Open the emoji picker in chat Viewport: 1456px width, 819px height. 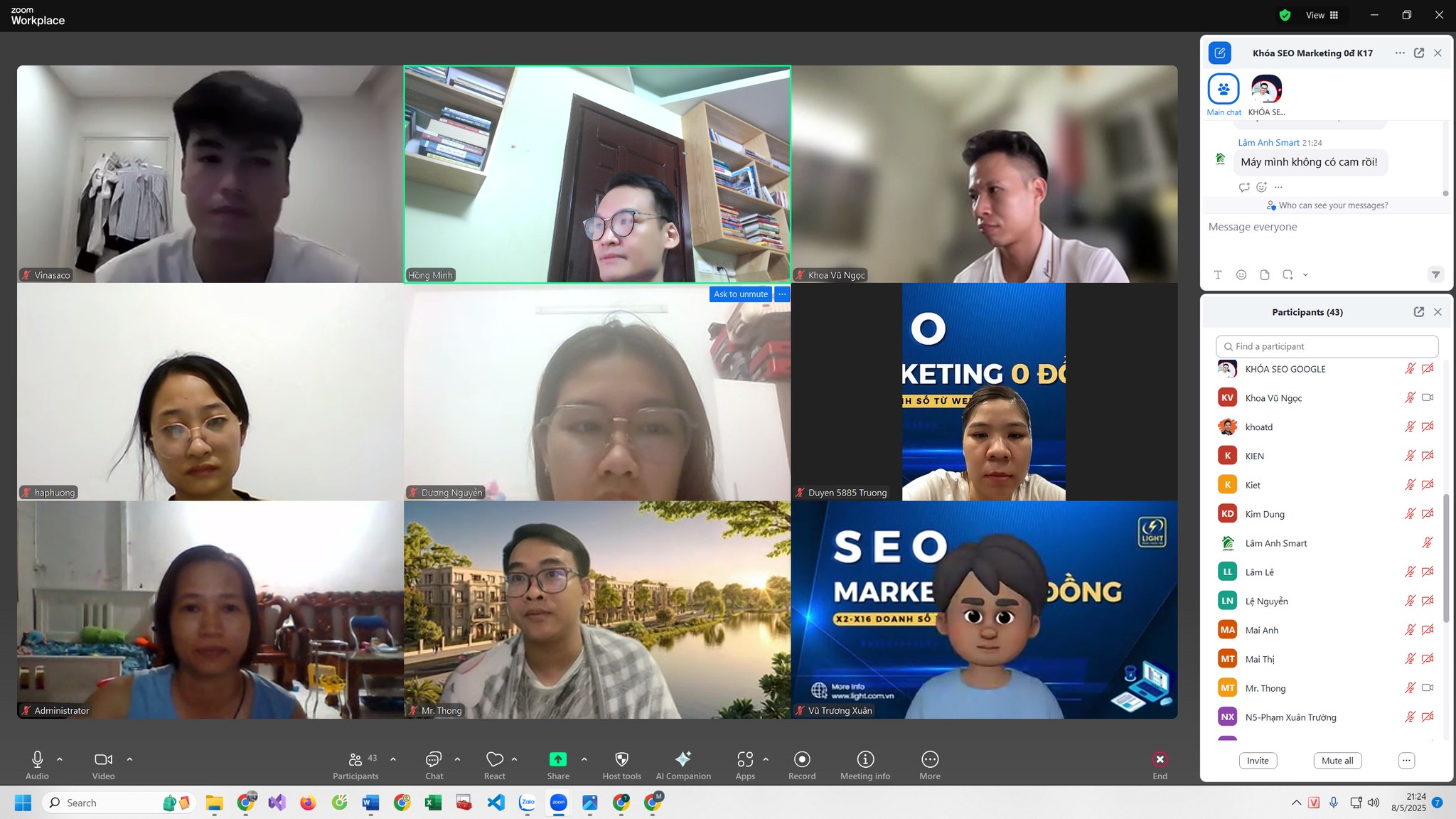click(1241, 274)
